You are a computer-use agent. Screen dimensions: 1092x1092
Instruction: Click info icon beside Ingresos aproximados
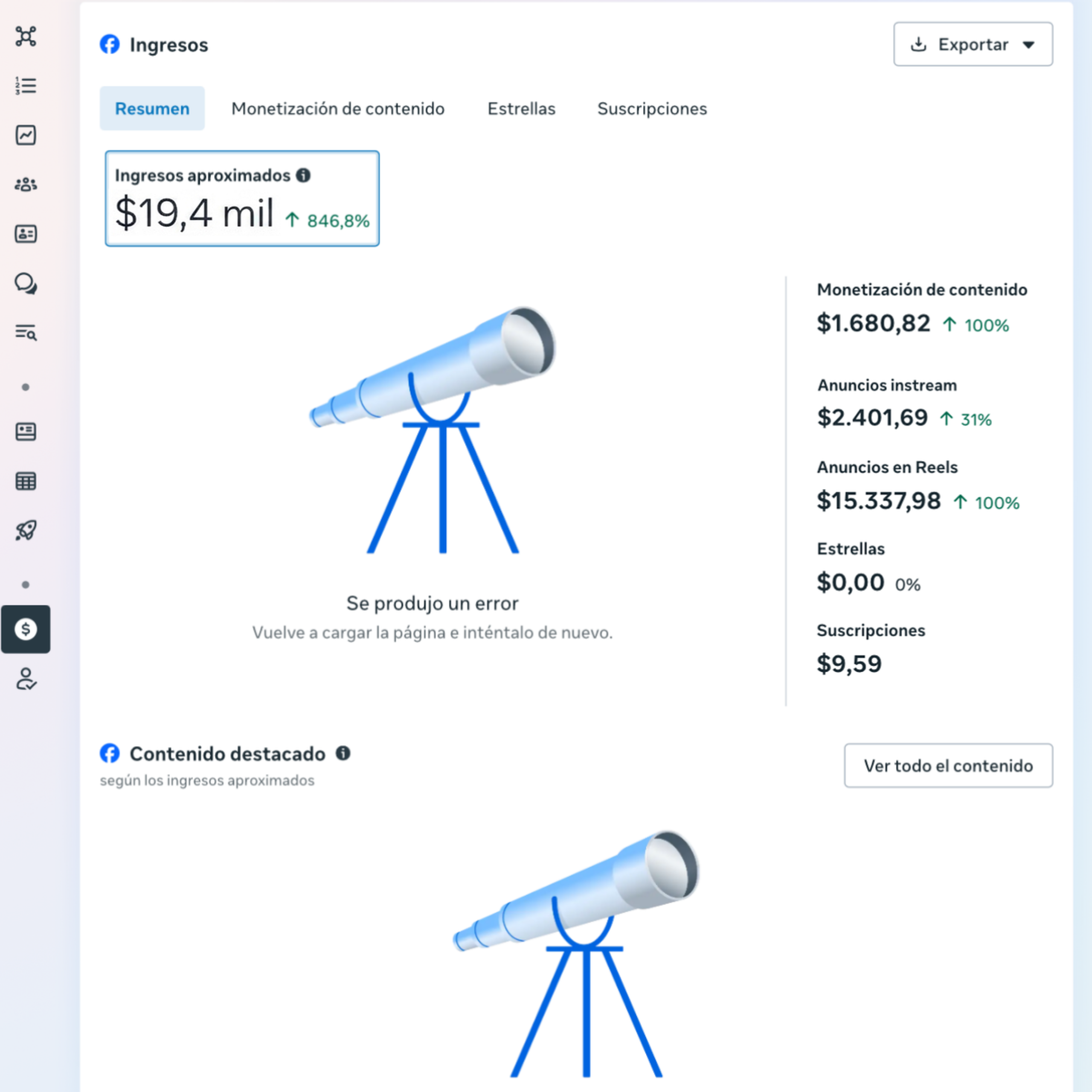[304, 175]
